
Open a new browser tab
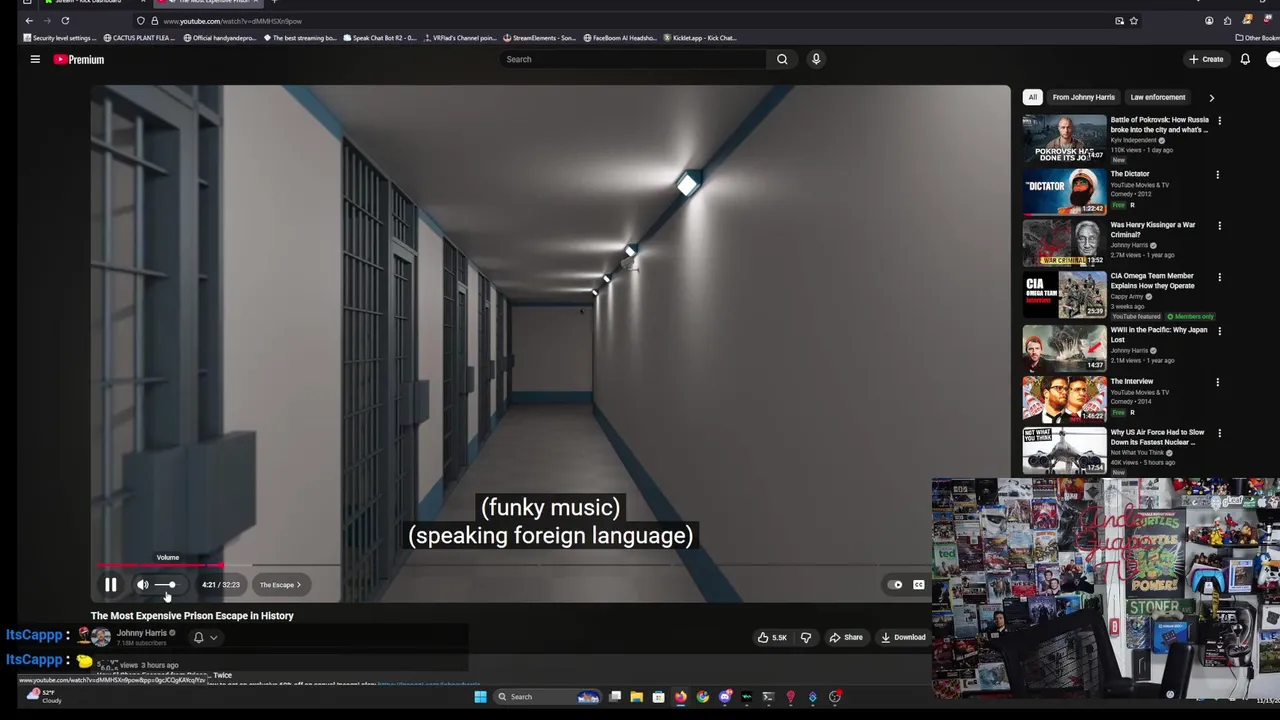point(274,2)
